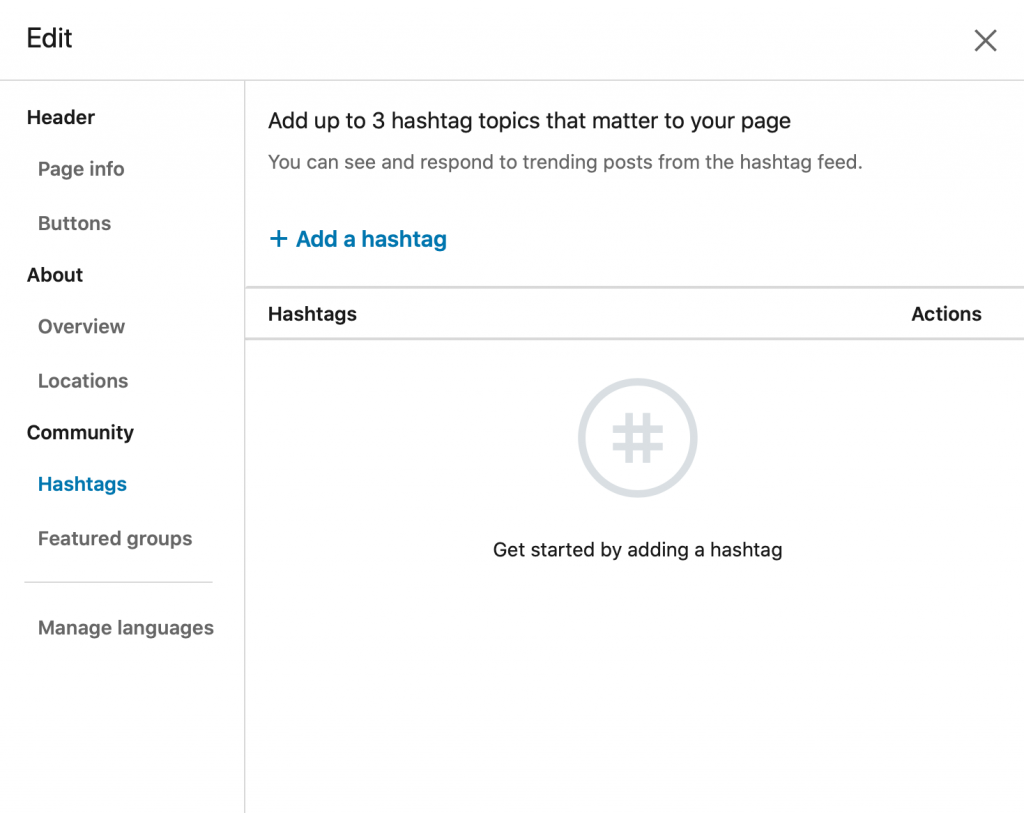Click the trending posts description text
1024x813 pixels.
565,162
